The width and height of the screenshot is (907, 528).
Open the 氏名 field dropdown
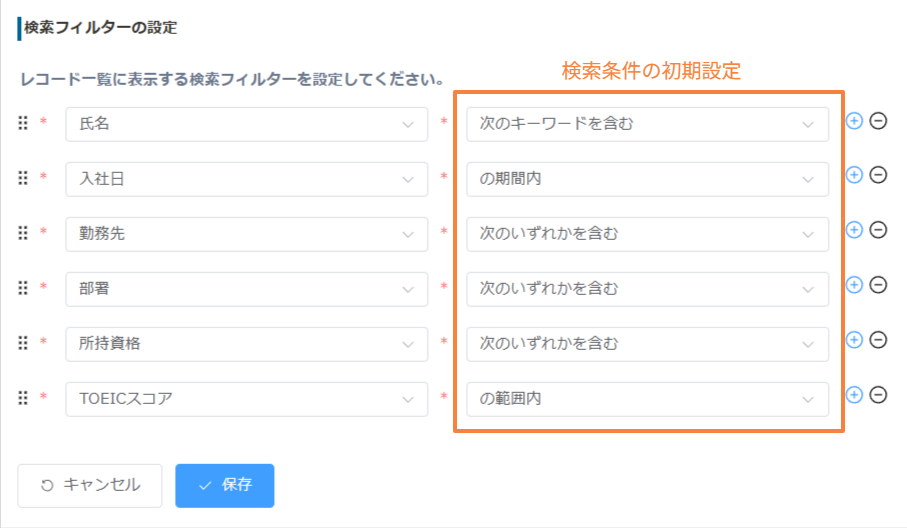point(246,124)
